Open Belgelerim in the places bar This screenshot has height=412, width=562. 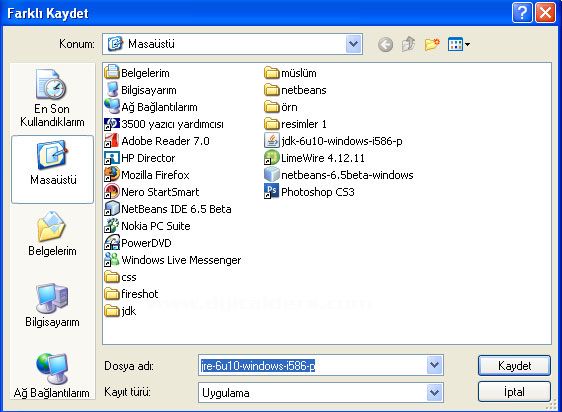click(x=52, y=234)
